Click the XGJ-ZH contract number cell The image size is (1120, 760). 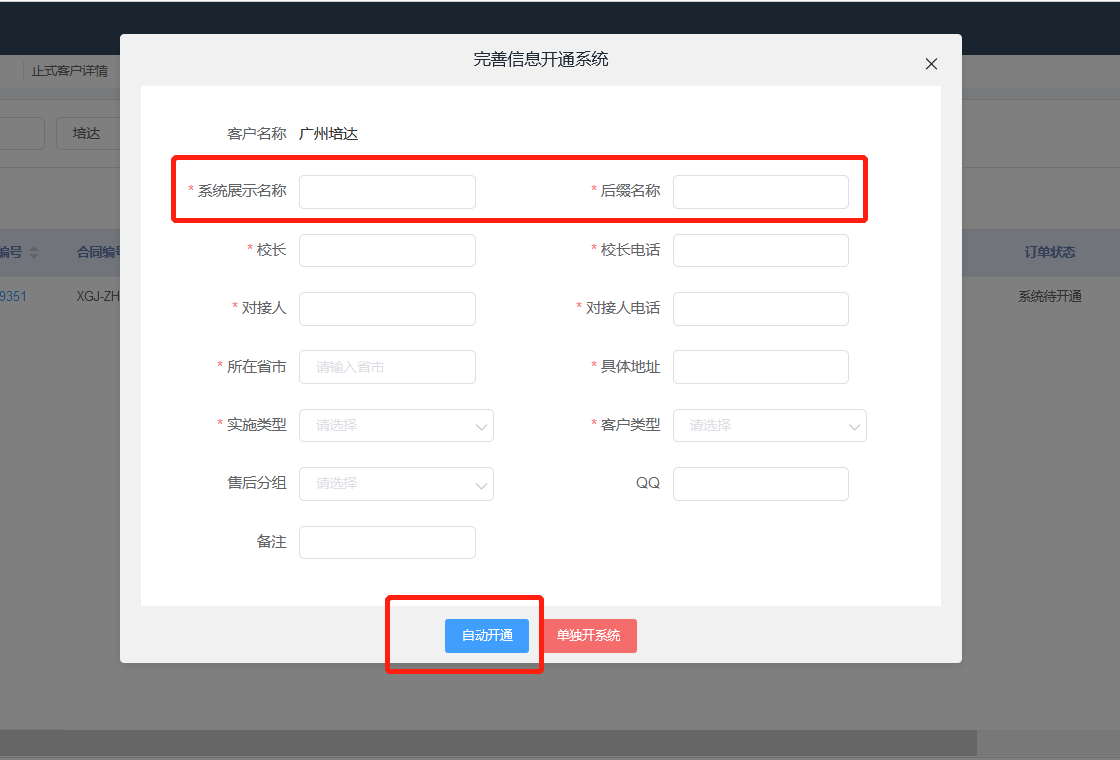point(98,296)
